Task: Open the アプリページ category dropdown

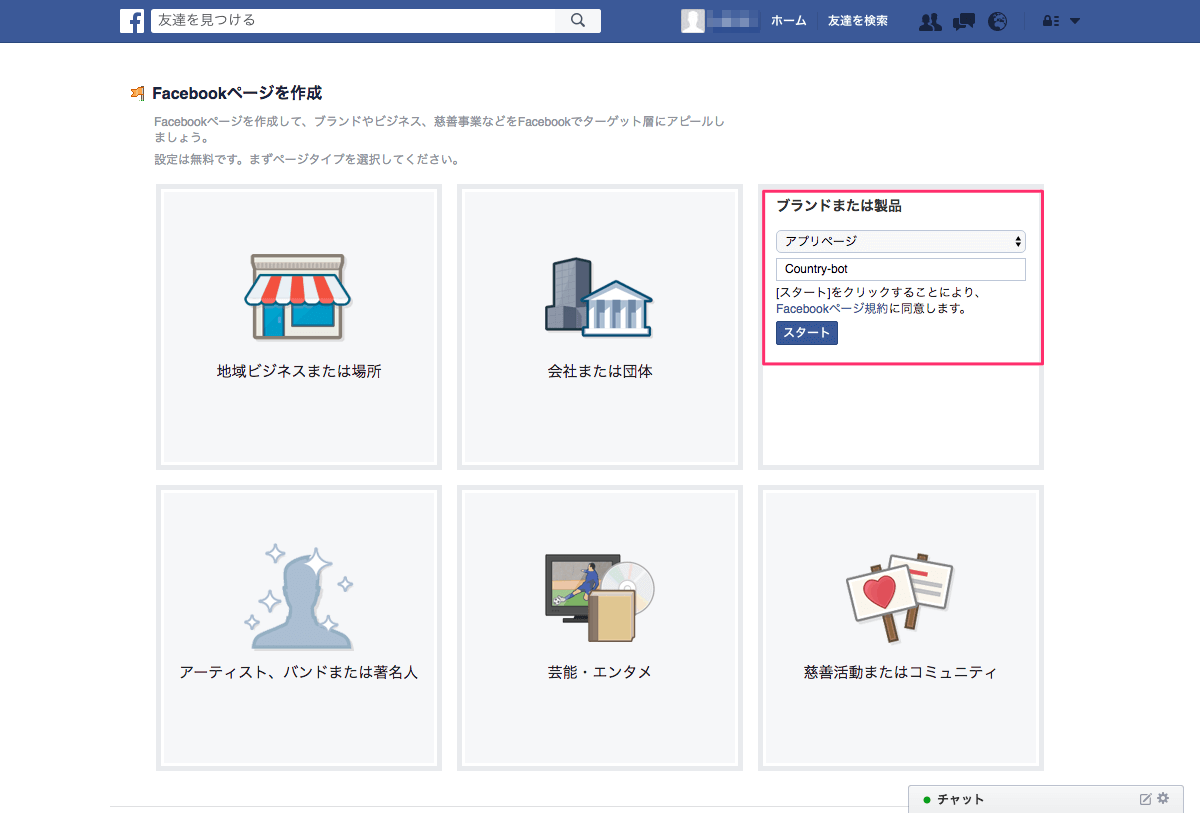Action: click(900, 241)
